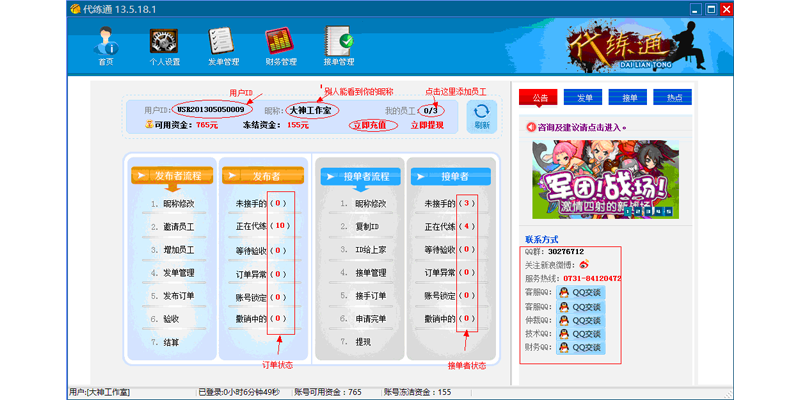Screen dimensions: 800x400
Task: Open 接单者 等待验收 (0) orders
Action: point(451,250)
